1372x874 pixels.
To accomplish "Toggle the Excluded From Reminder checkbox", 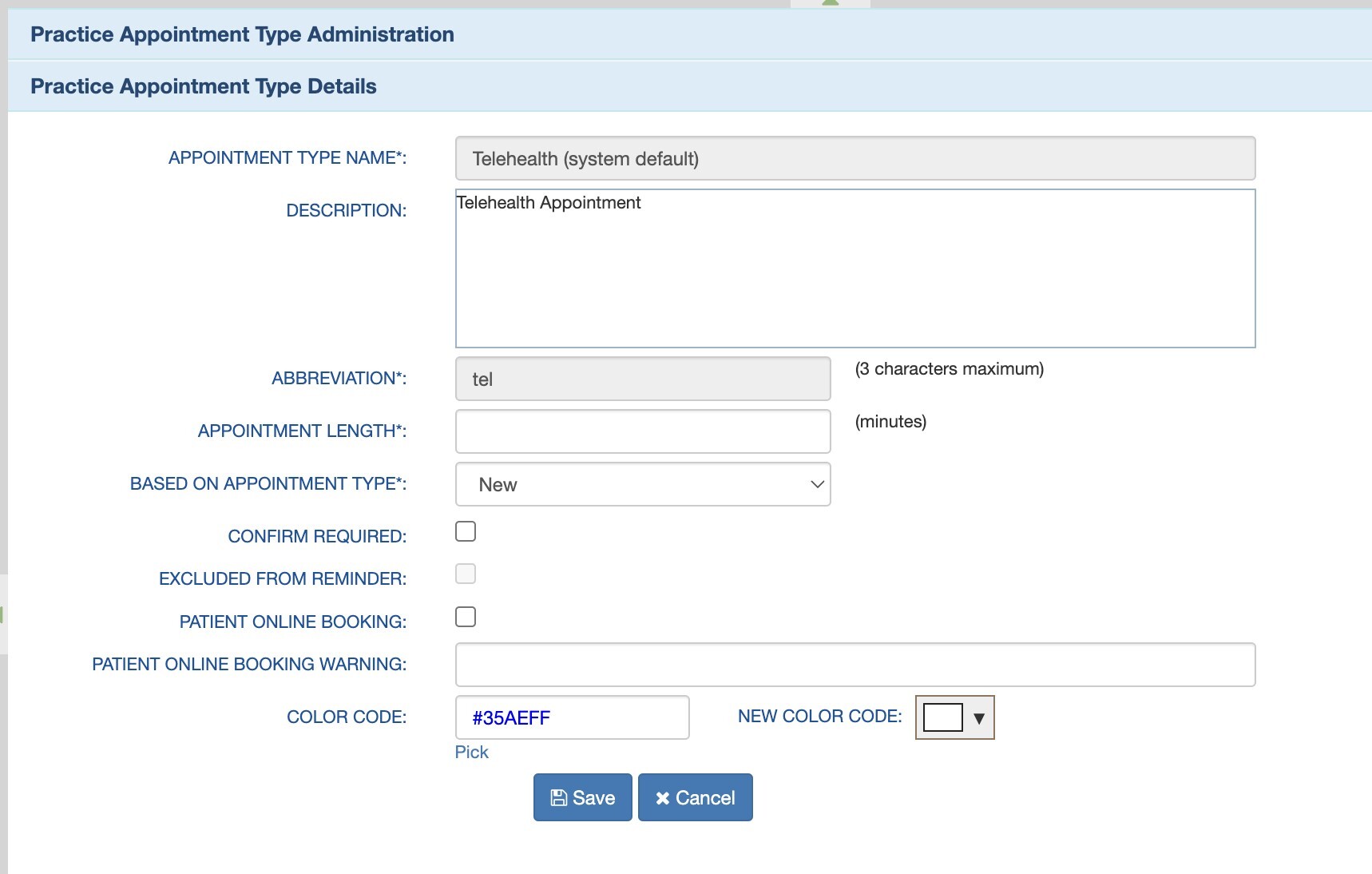I will point(466,574).
